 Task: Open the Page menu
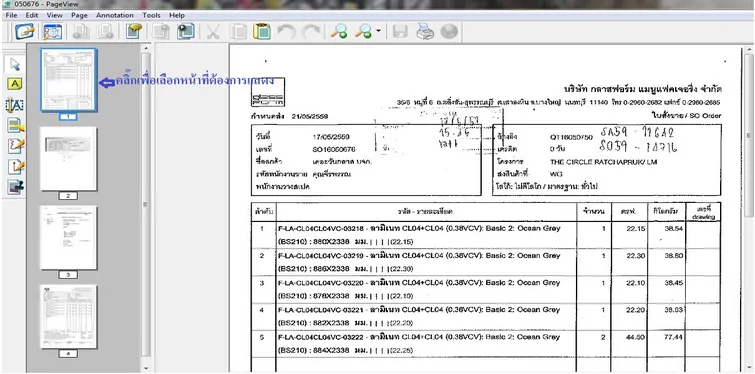(79, 15)
